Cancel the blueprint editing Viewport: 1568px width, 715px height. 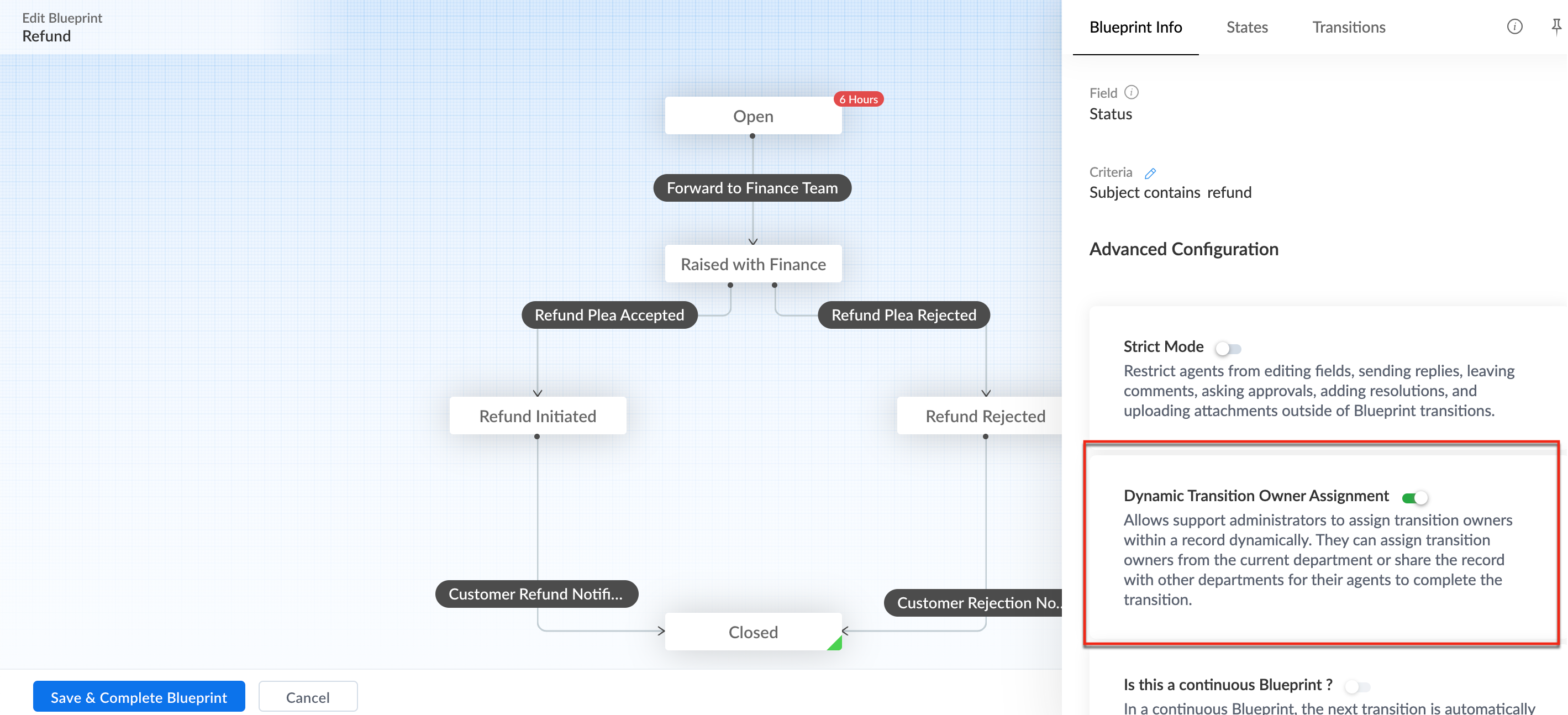coord(308,697)
